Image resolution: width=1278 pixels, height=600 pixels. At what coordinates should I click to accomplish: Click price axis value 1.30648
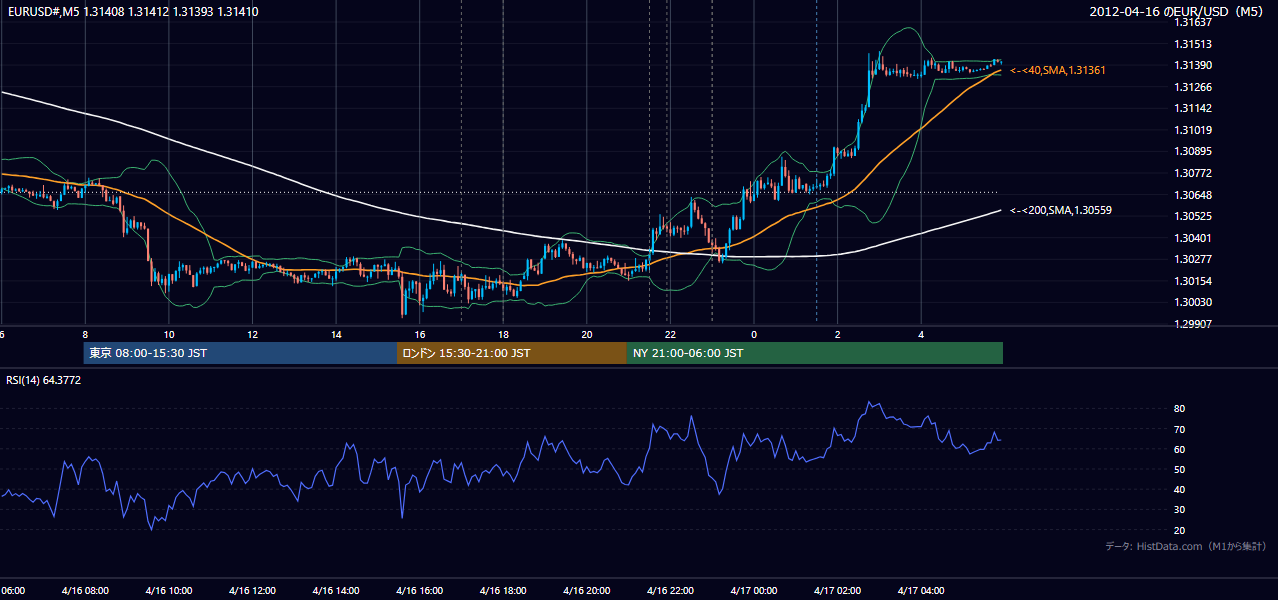tap(1194, 195)
